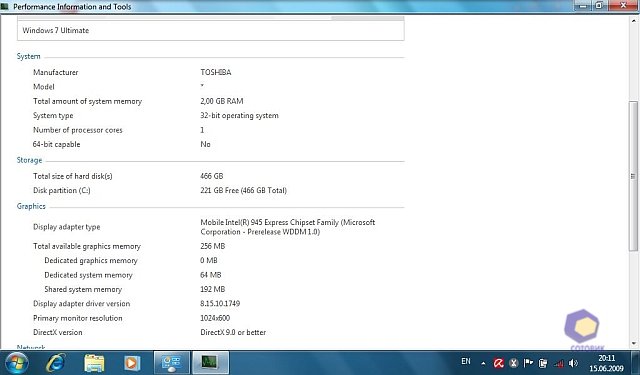Click the tray icon right of the flag
This screenshot has height=375, width=640.
543,363
